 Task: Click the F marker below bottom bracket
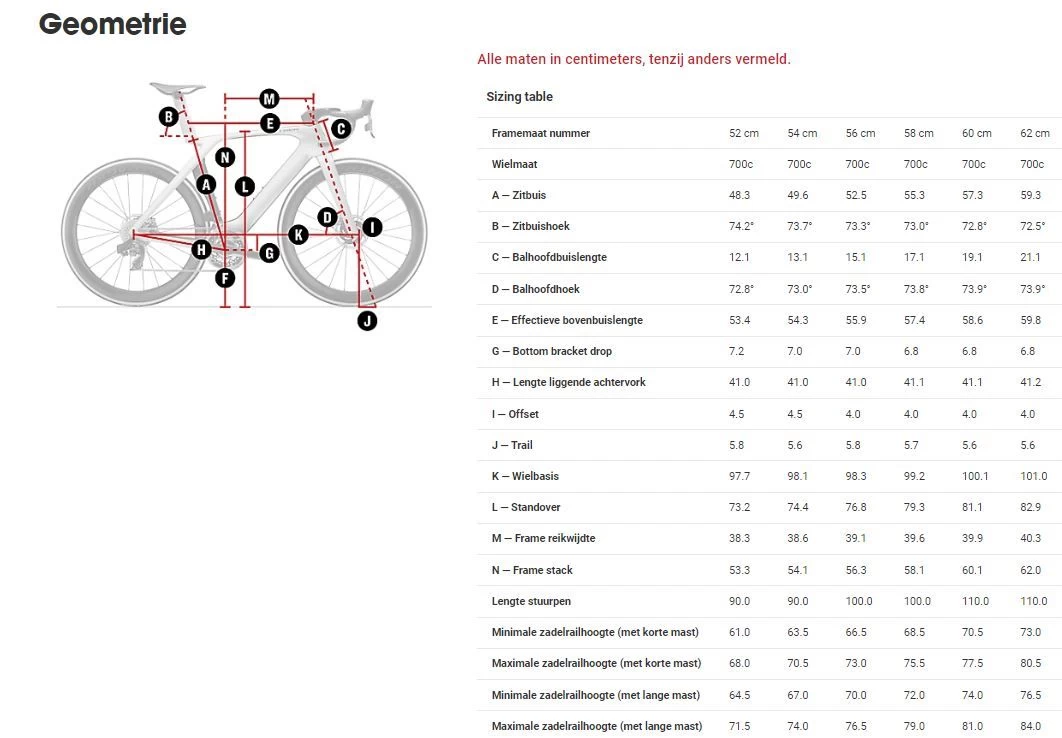pyautogui.click(x=225, y=277)
